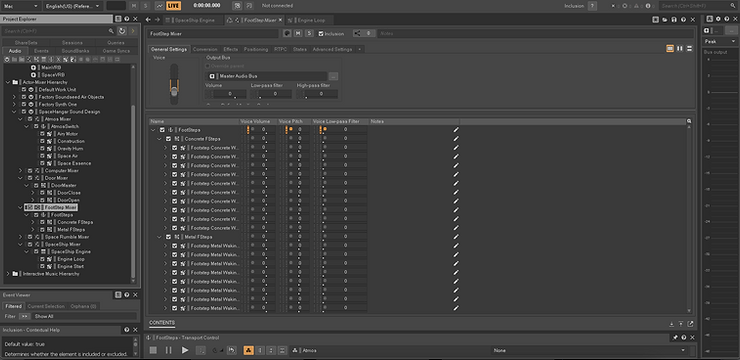
Task: Switch to the Effects tab
Action: [231, 49]
